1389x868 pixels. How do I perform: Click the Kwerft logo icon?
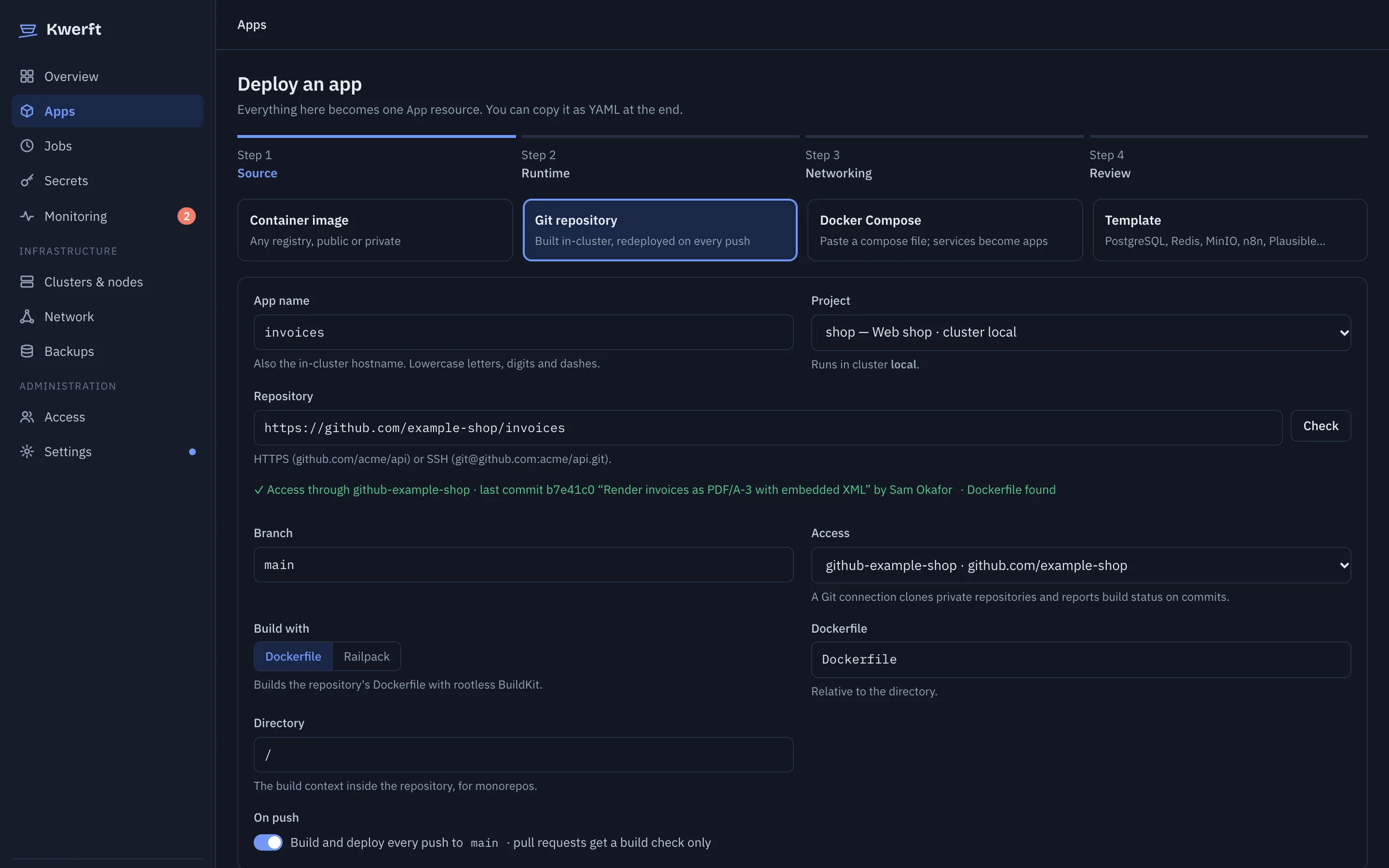[27, 30]
